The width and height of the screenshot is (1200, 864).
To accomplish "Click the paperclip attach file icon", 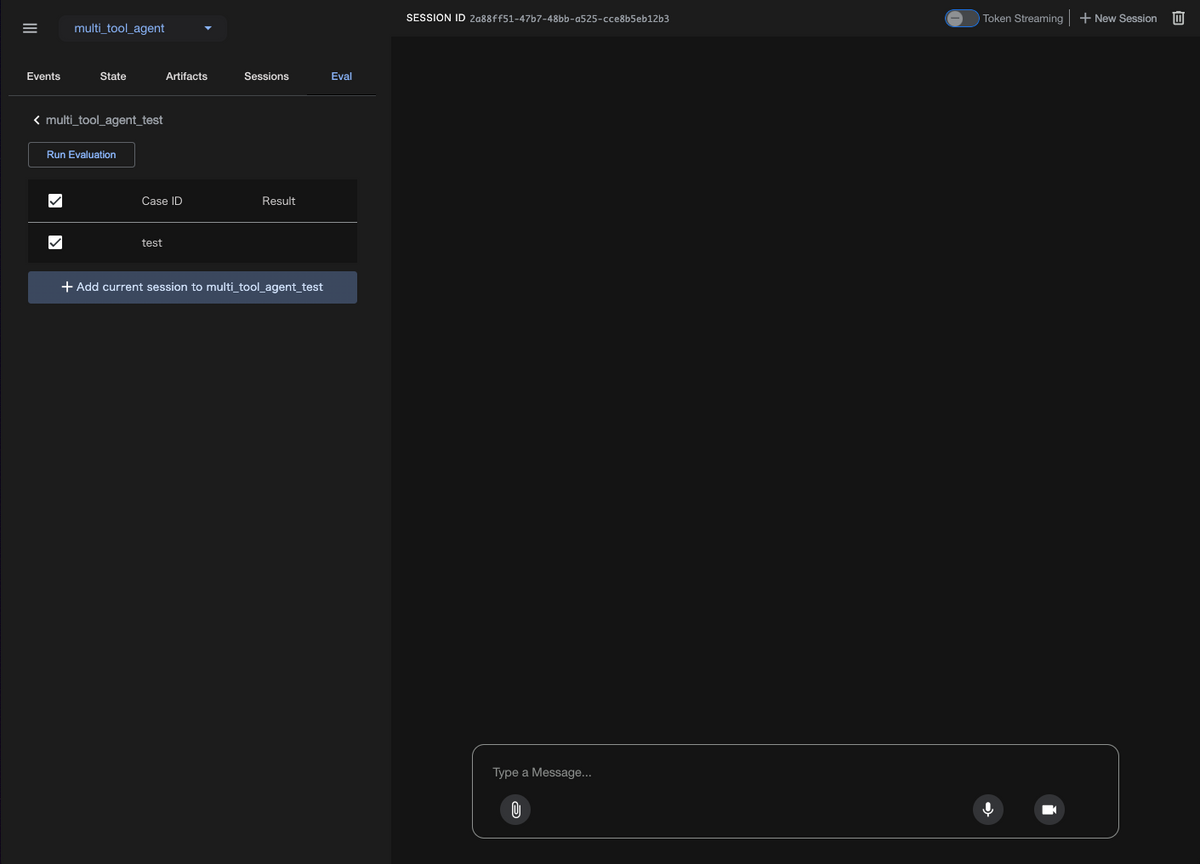I will [515, 809].
